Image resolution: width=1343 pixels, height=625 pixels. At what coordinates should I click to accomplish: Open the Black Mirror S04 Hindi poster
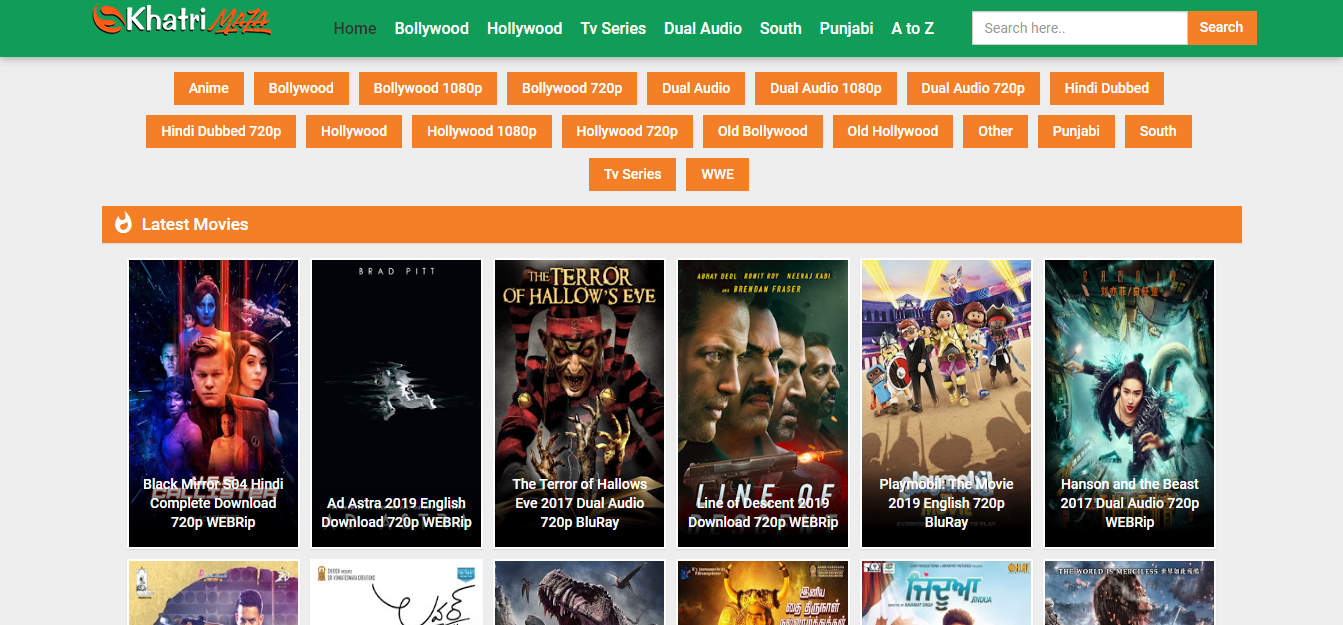(213, 403)
